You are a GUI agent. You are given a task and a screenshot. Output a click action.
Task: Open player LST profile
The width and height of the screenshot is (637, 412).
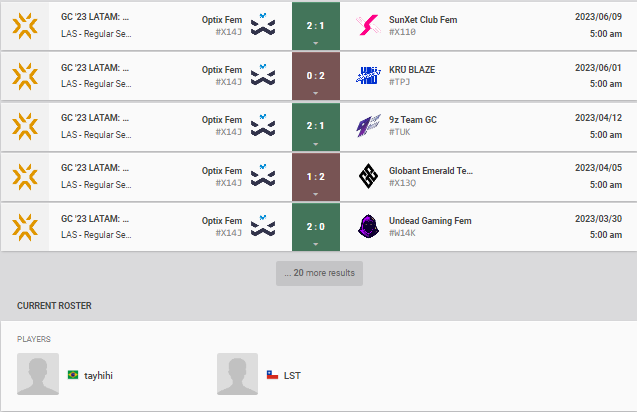tap(292, 375)
